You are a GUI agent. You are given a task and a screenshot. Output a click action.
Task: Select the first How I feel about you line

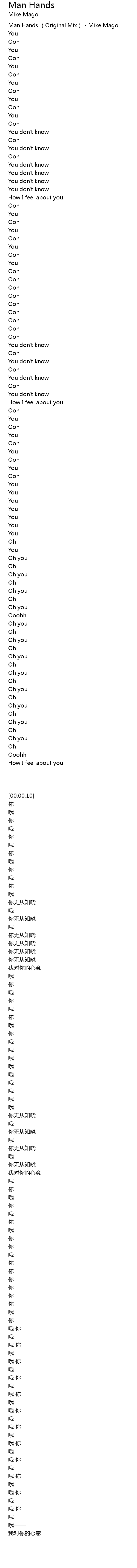pyautogui.click(x=35, y=197)
